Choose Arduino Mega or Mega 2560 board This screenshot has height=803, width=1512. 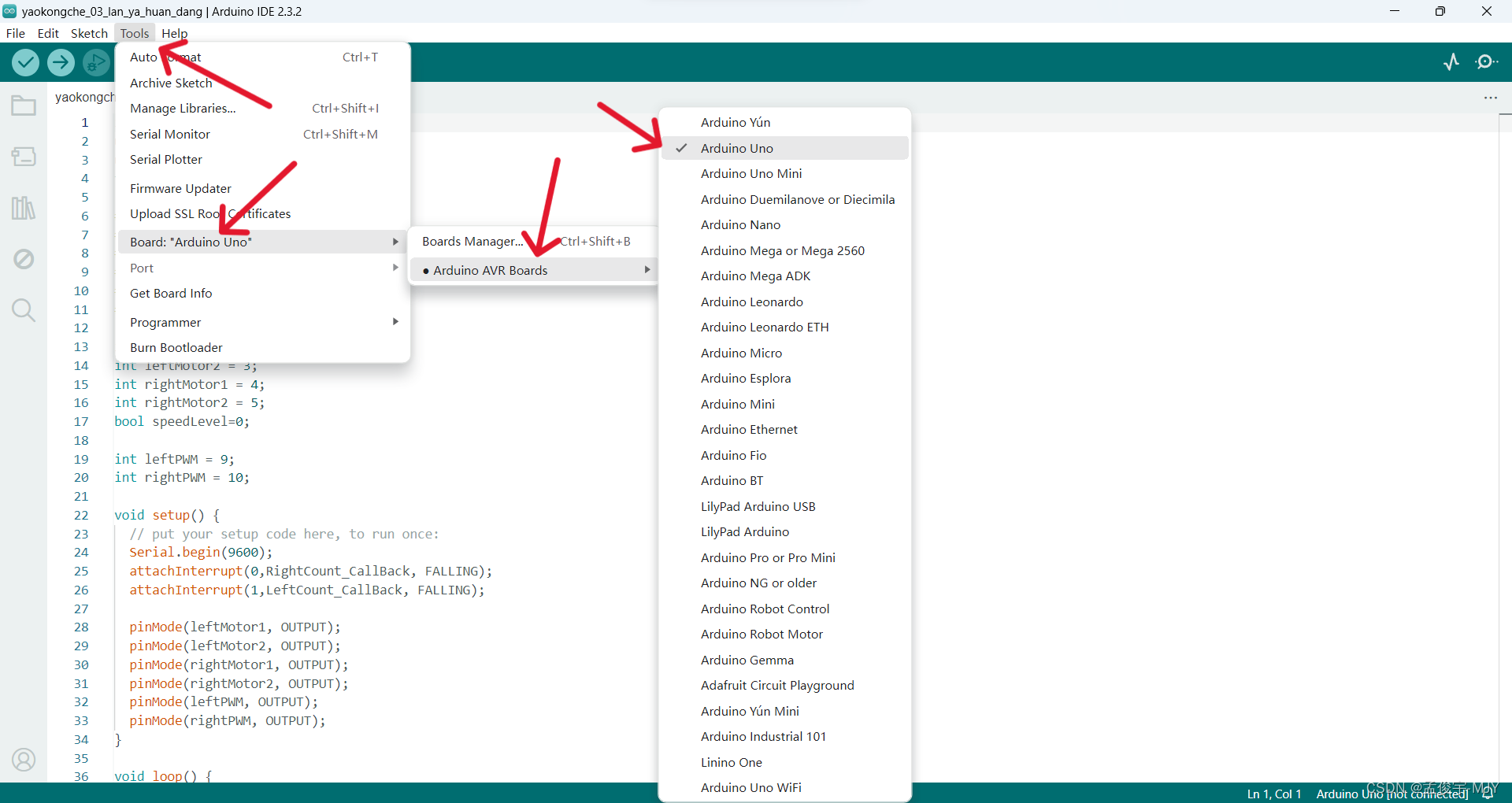tap(782, 250)
